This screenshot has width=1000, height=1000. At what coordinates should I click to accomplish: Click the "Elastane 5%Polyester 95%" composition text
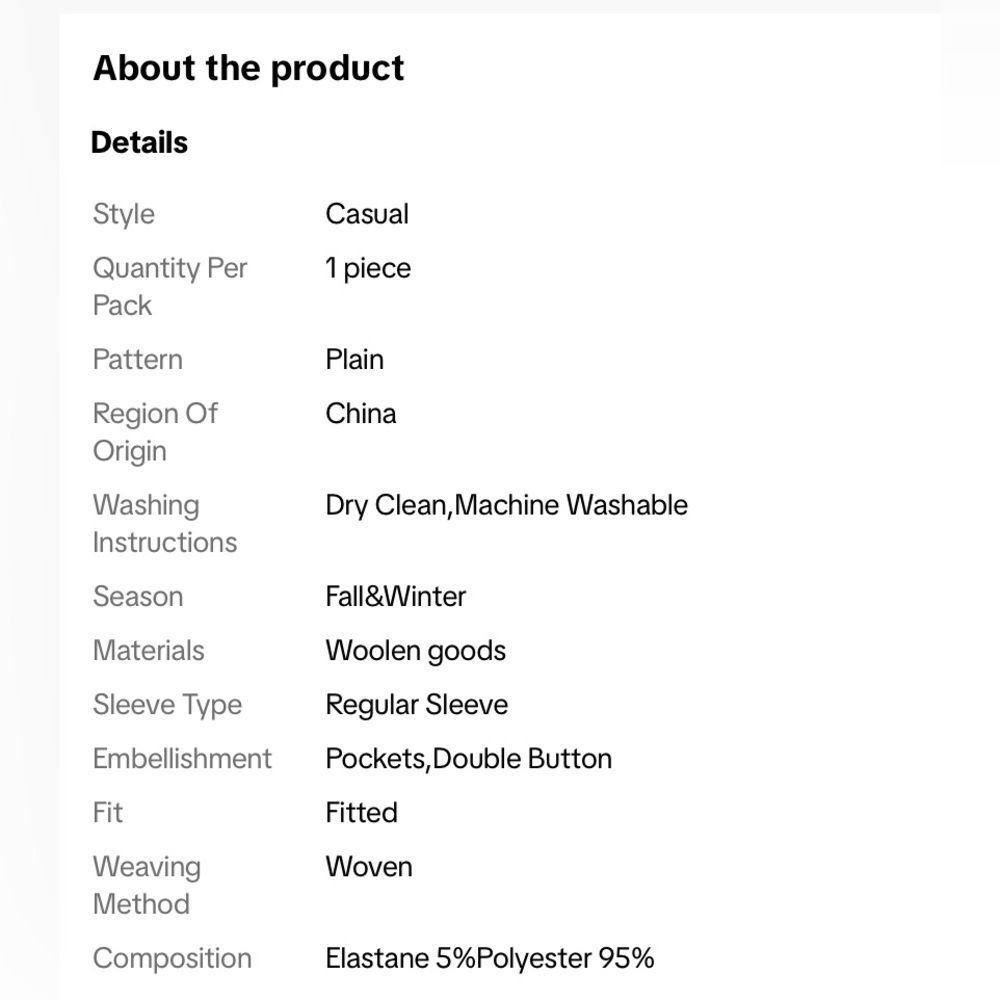[x=489, y=959]
